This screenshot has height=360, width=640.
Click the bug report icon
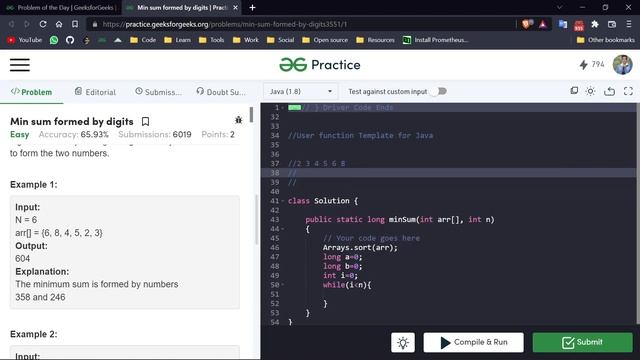(238, 120)
